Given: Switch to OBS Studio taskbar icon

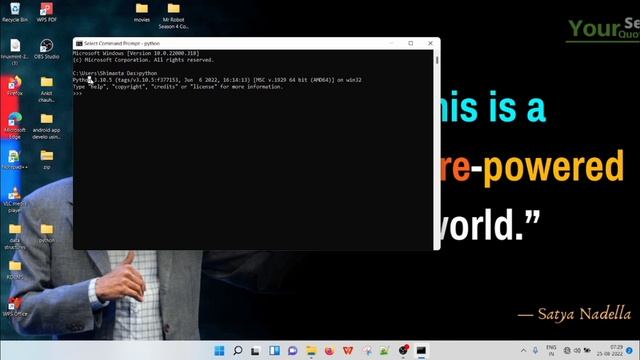Looking at the screenshot, I should (403, 351).
